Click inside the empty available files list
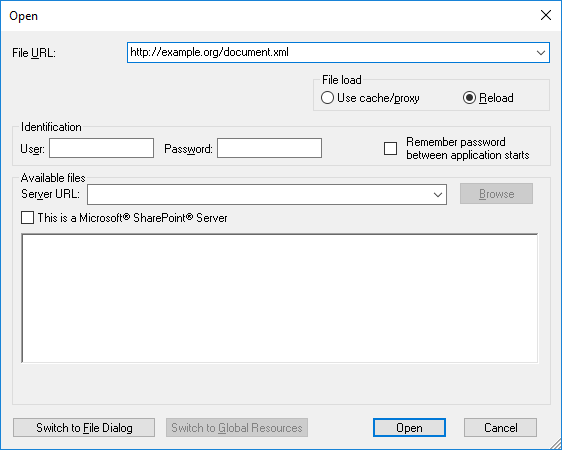The height and width of the screenshot is (450, 562). click(280, 298)
